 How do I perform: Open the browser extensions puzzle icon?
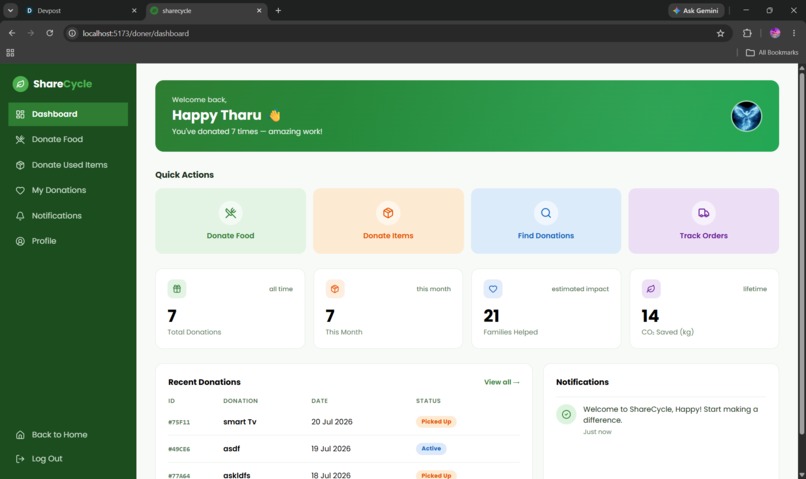pos(747,33)
